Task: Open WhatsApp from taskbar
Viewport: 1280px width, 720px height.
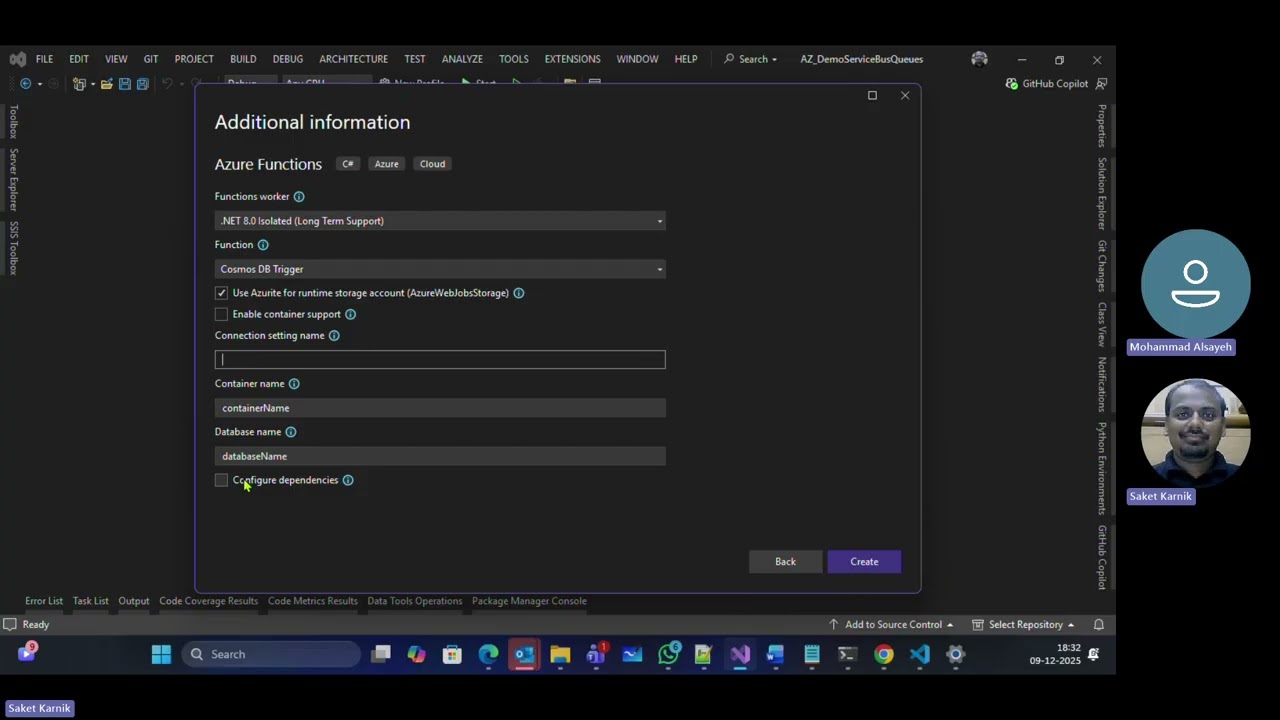Action: pyautogui.click(x=668, y=655)
